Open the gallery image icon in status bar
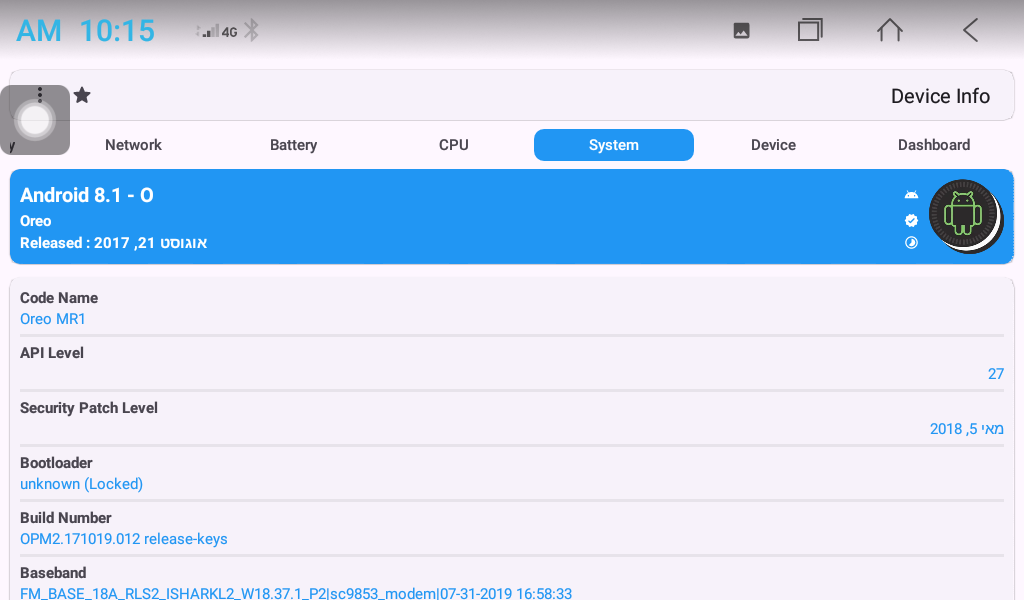The width and height of the screenshot is (1024, 600). (x=741, y=31)
